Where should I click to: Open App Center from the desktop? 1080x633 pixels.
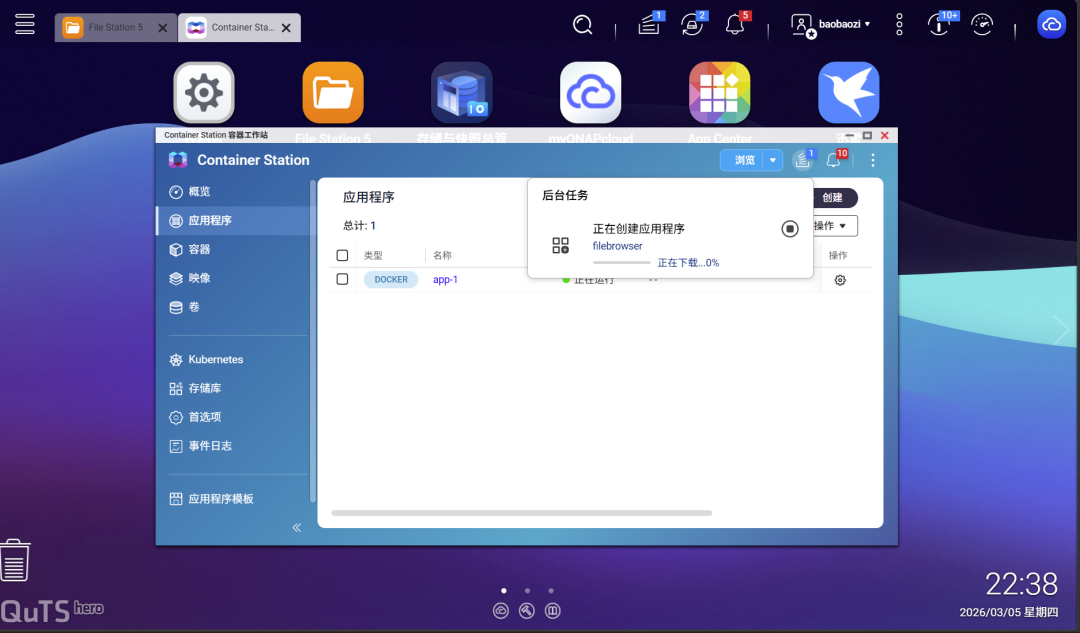[719, 91]
